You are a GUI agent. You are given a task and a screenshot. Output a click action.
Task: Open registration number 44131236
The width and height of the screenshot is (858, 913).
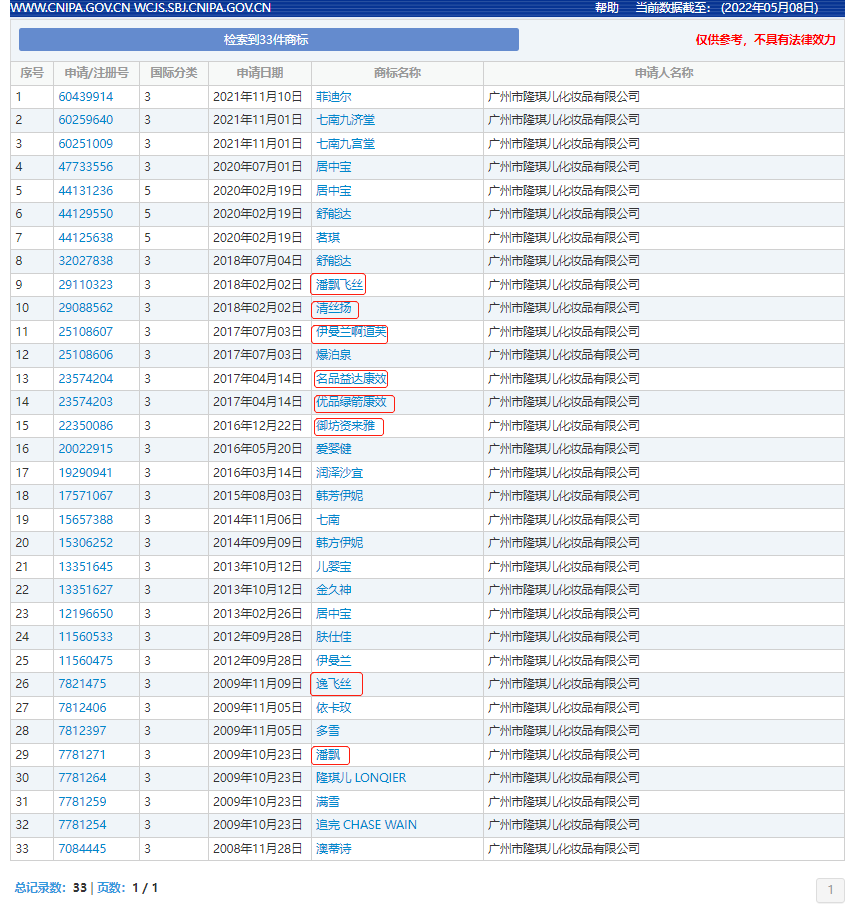click(86, 191)
